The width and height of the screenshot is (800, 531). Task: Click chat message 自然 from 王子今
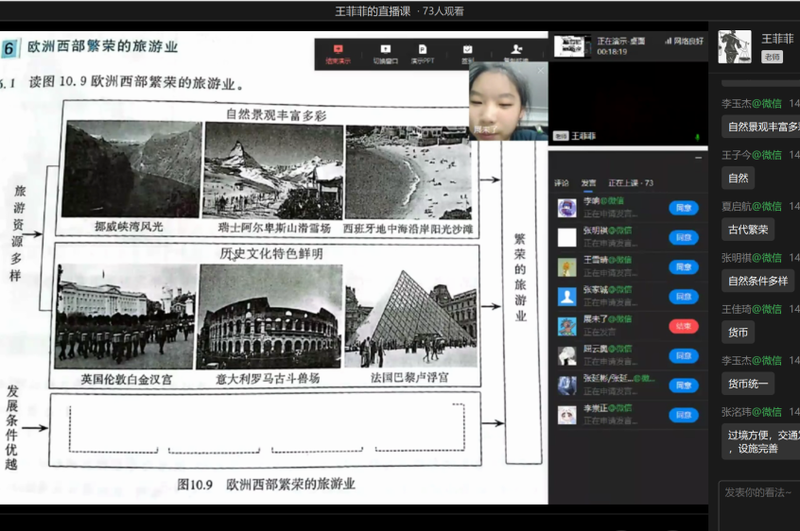tap(738, 178)
